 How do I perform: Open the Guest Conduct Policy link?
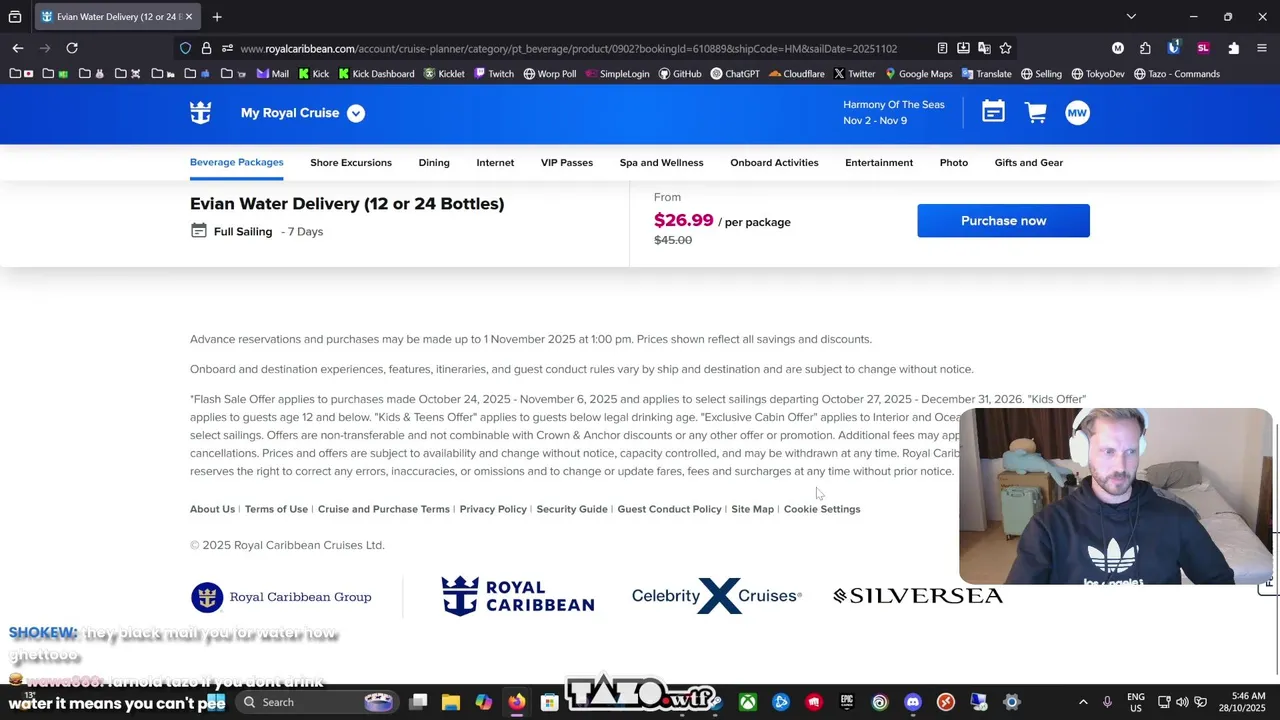669,509
